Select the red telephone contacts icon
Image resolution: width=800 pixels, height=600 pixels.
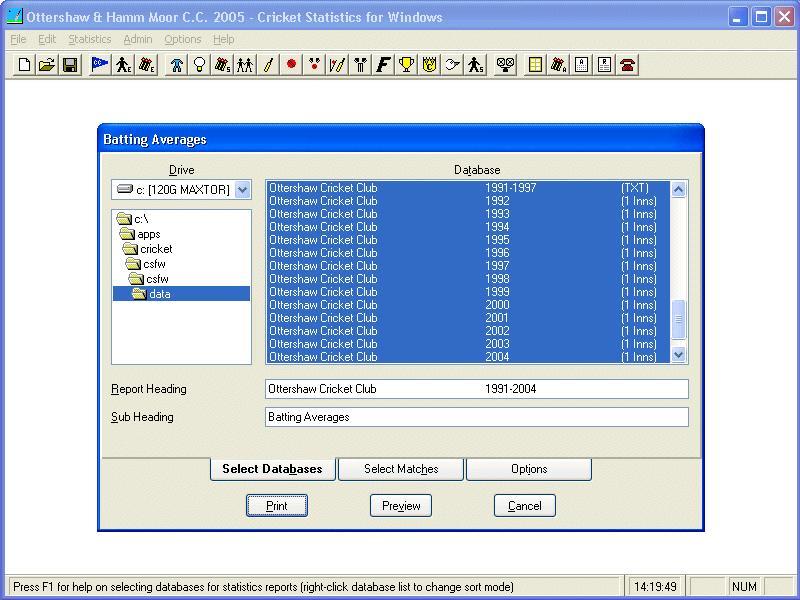[627, 64]
